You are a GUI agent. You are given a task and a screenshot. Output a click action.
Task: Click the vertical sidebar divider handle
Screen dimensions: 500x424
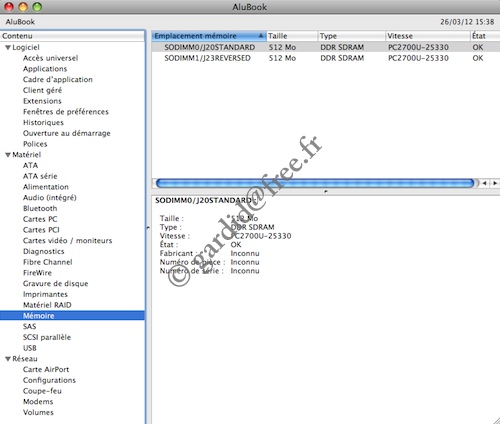pos(148,228)
